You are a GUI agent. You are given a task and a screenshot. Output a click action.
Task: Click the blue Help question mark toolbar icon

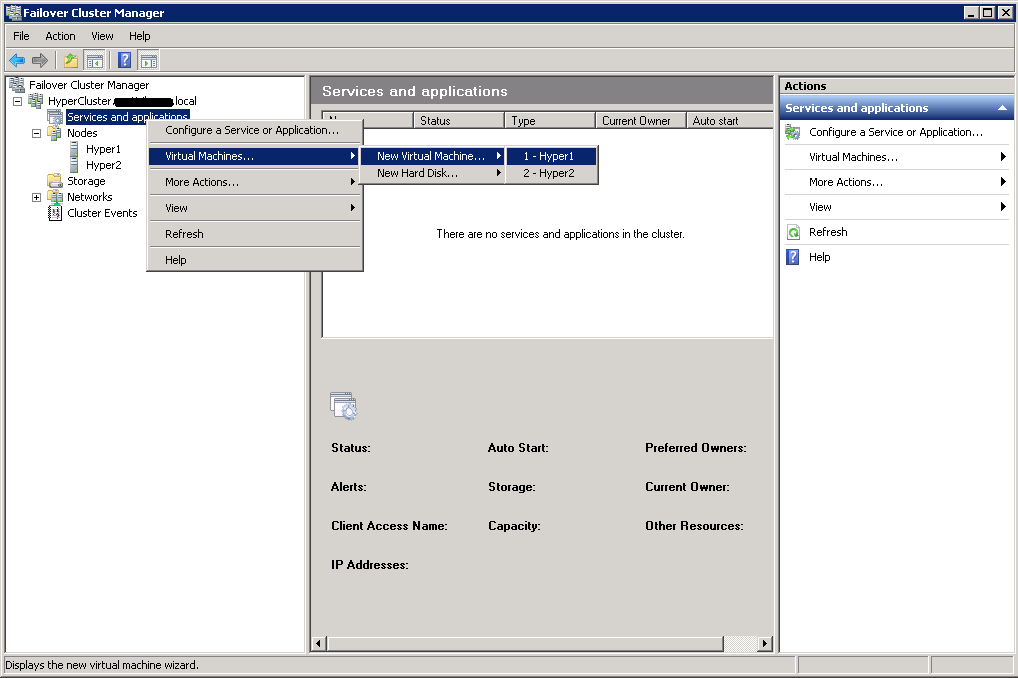[x=125, y=60]
